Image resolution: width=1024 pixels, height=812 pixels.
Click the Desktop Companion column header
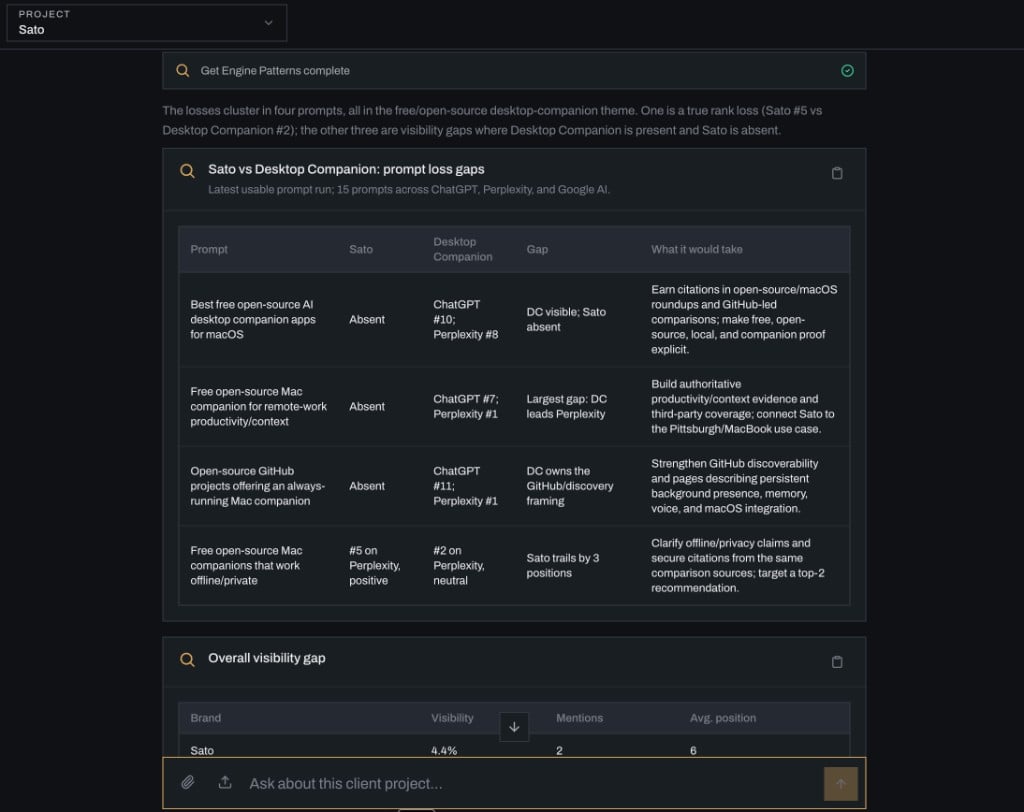tap(462, 250)
